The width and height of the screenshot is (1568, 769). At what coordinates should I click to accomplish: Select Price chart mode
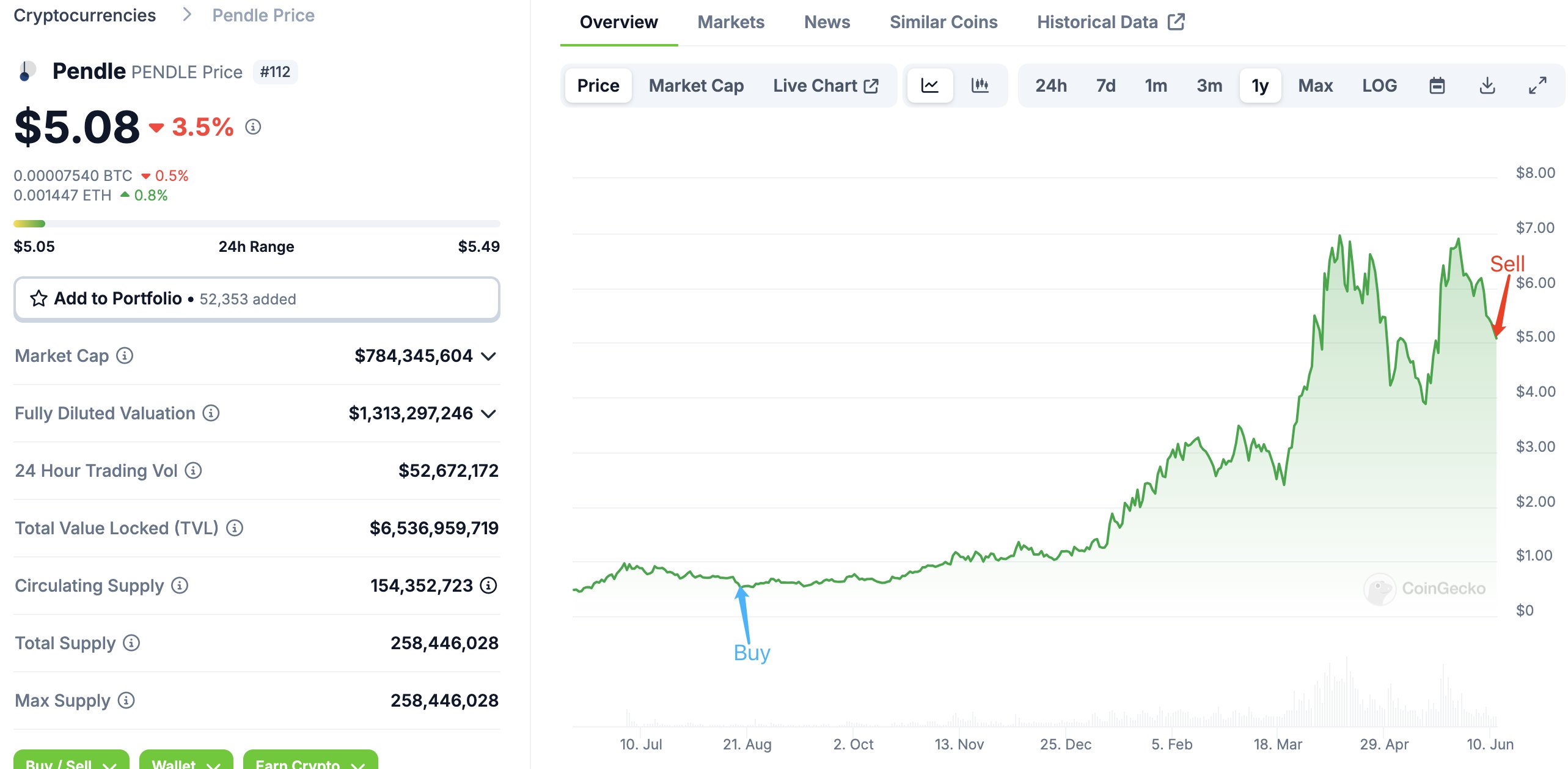point(598,86)
